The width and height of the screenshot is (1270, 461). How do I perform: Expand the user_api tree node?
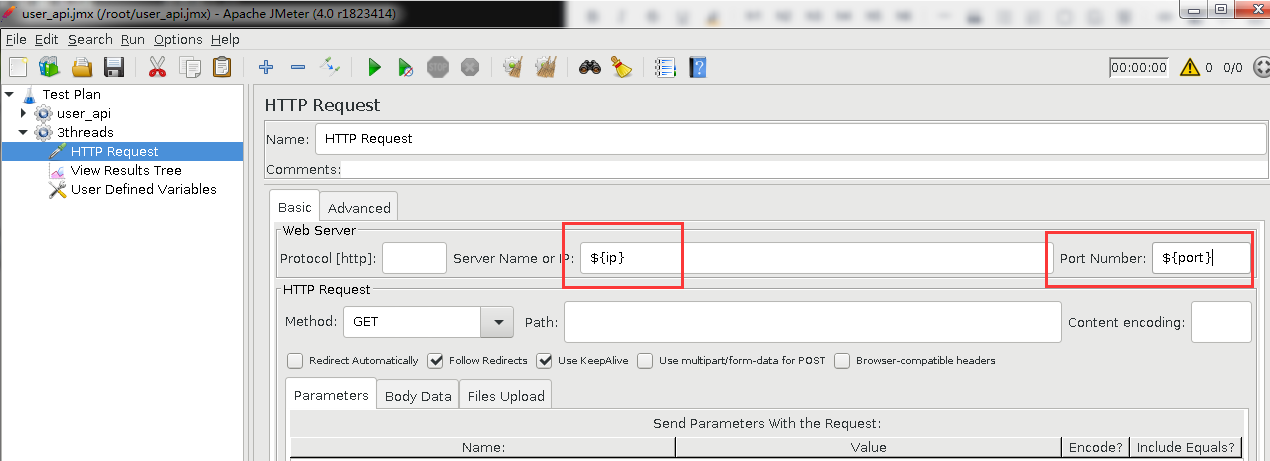click(x=23, y=113)
